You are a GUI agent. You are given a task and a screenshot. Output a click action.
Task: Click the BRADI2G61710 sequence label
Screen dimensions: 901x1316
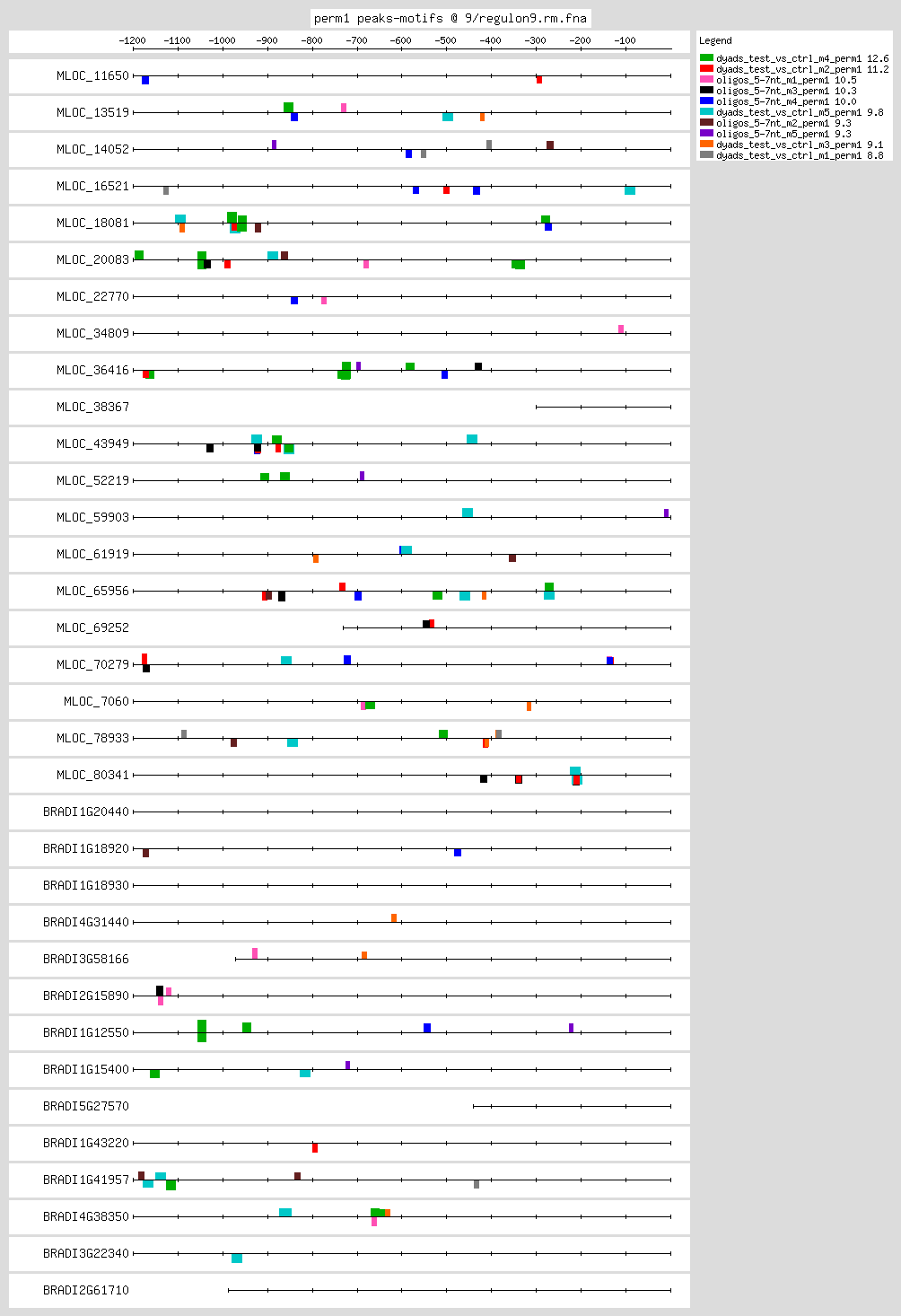pos(86,1291)
